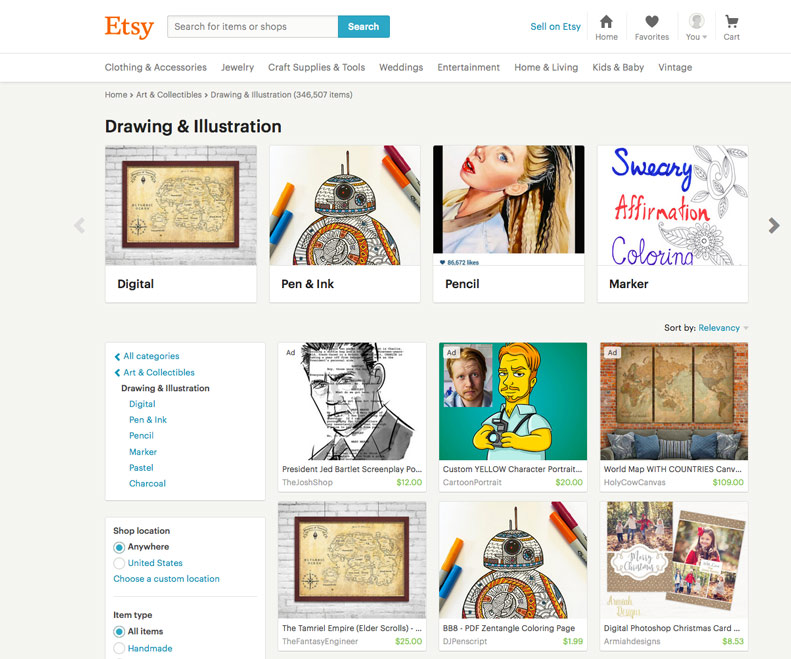This screenshot has height=659, width=791.
Task: Open Favorites heart icon
Action: [652, 22]
